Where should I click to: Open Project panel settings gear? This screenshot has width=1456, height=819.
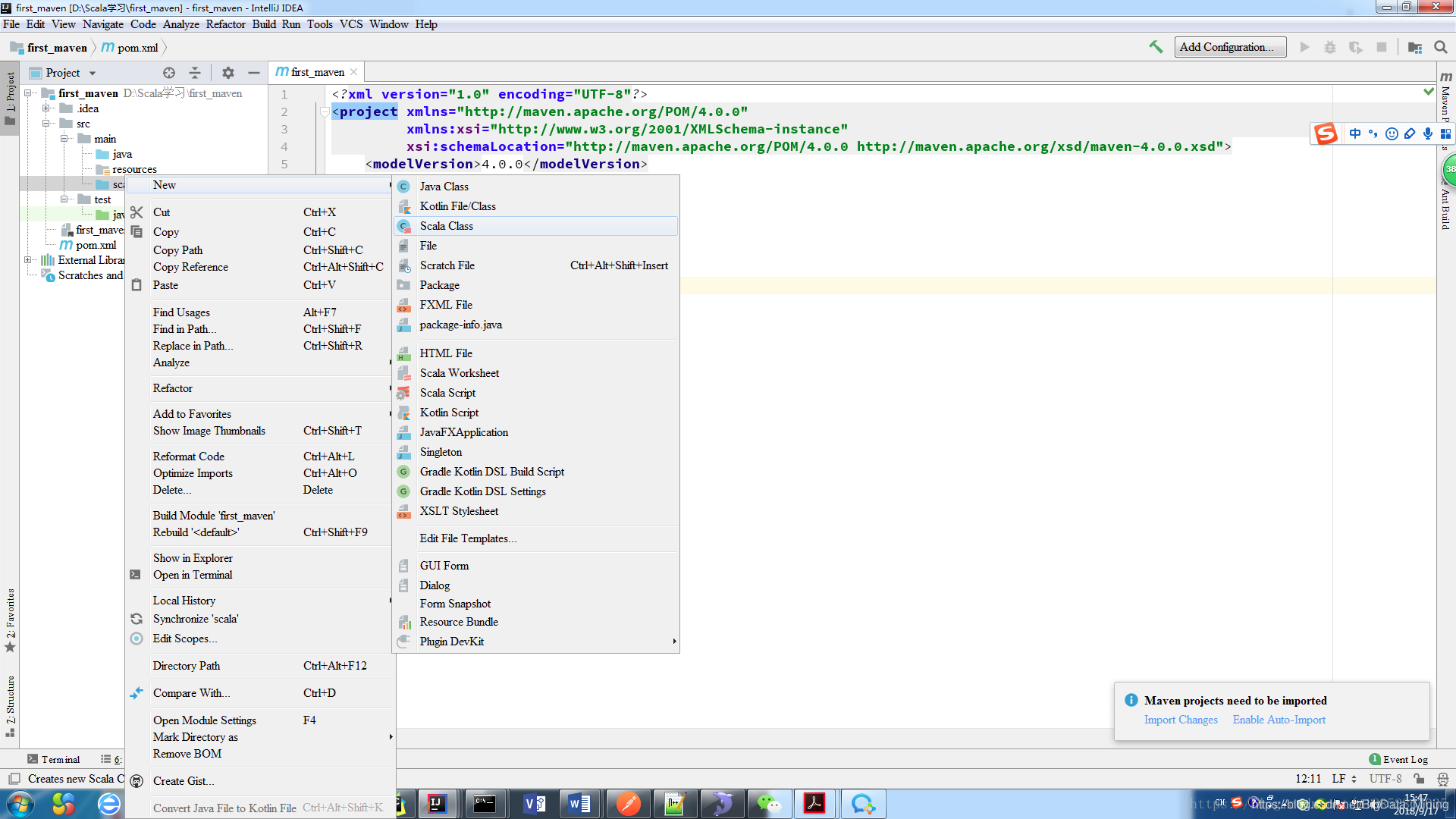click(x=227, y=73)
